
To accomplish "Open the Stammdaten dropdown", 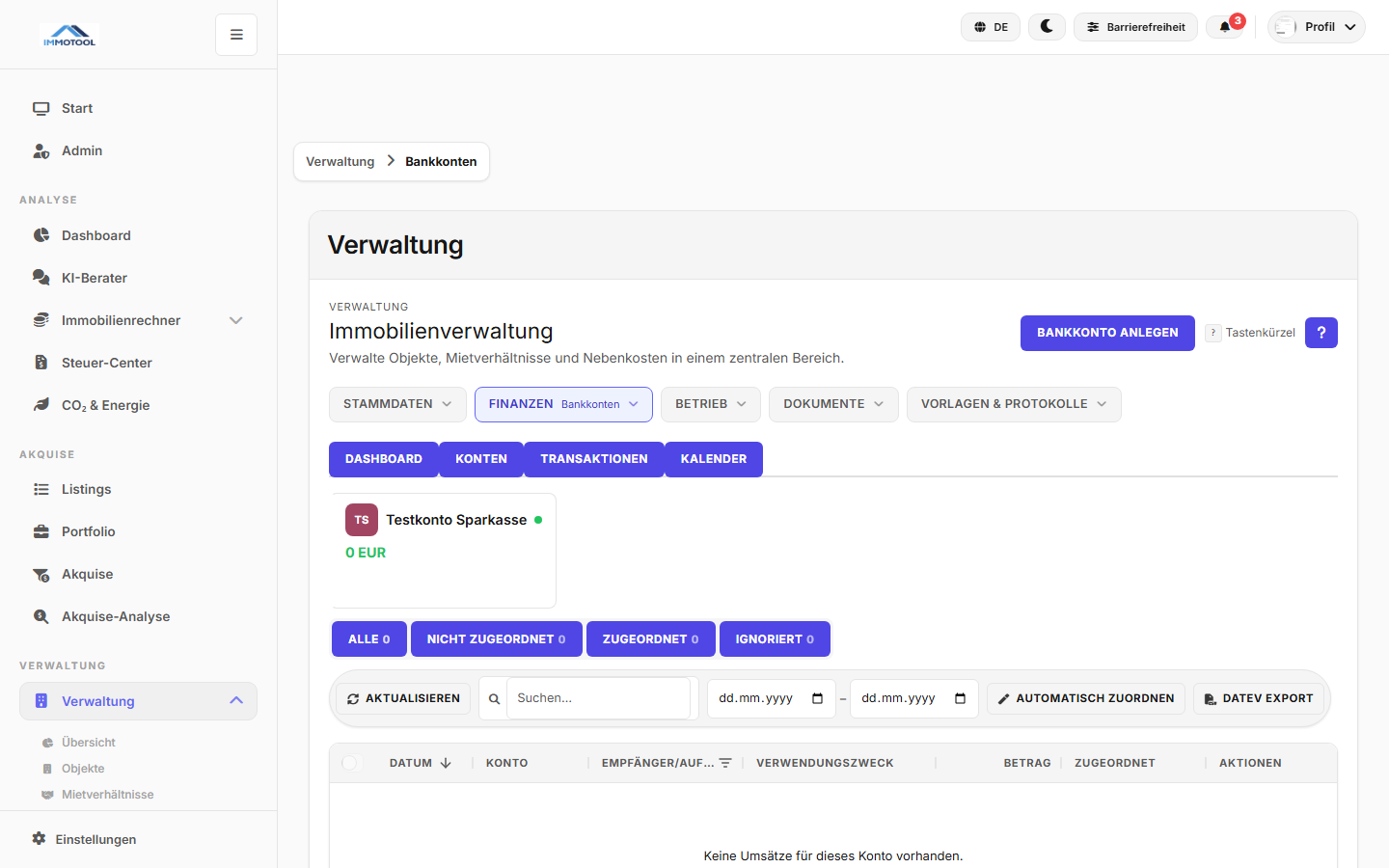I will tap(397, 404).
